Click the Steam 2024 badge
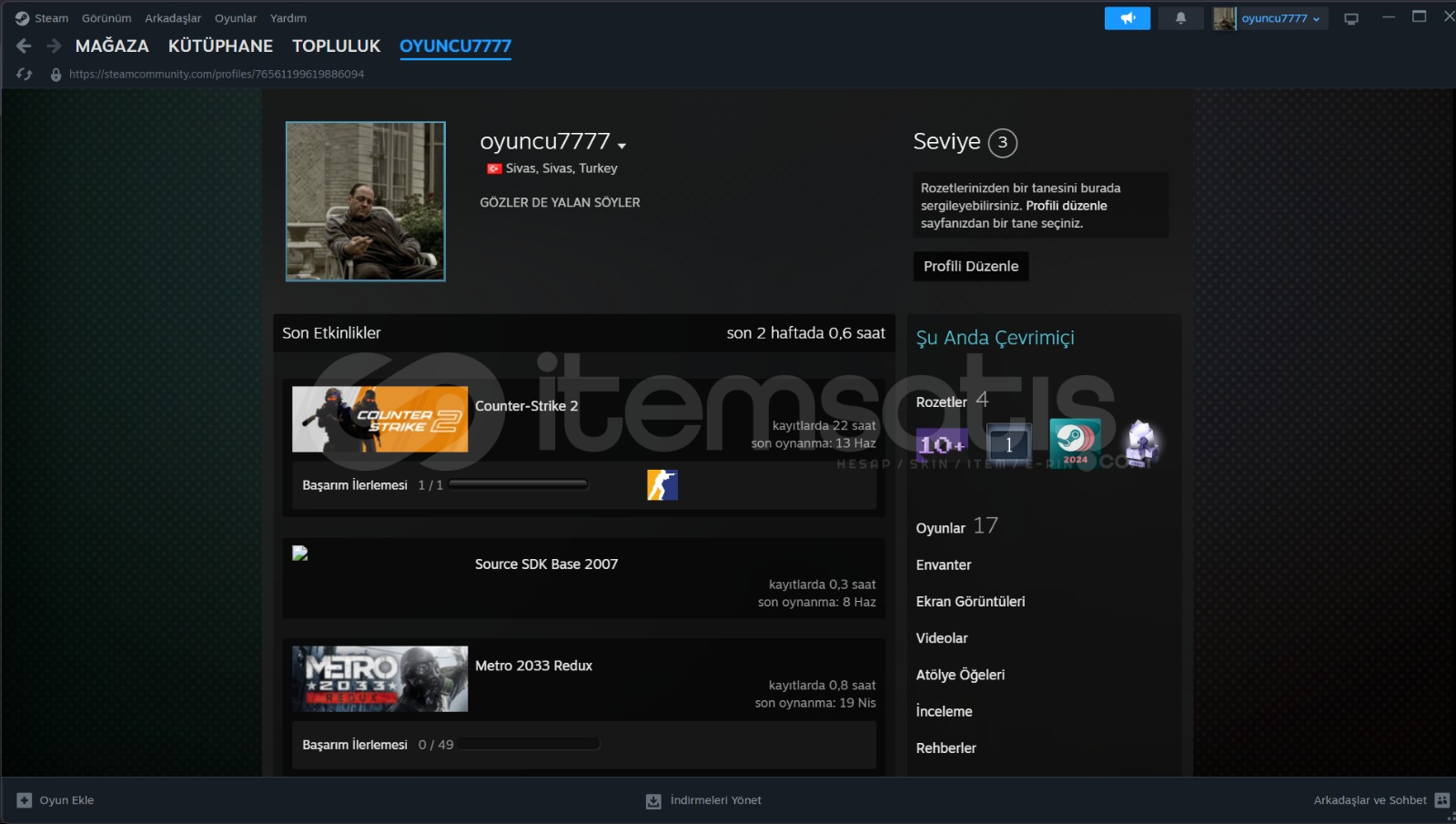 click(x=1075, y=443)
